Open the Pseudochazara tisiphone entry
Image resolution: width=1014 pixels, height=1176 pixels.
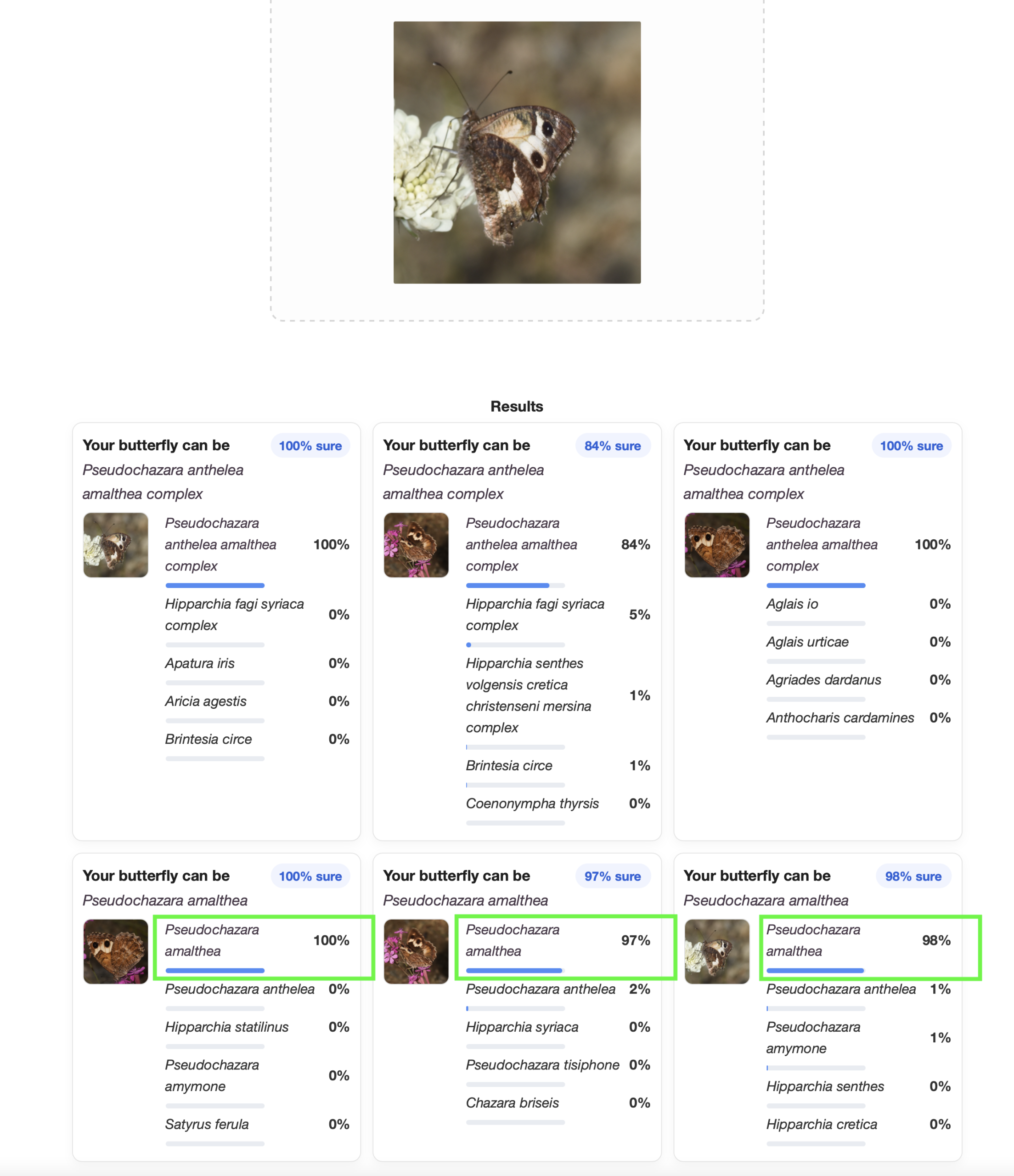click(542, 1065)
